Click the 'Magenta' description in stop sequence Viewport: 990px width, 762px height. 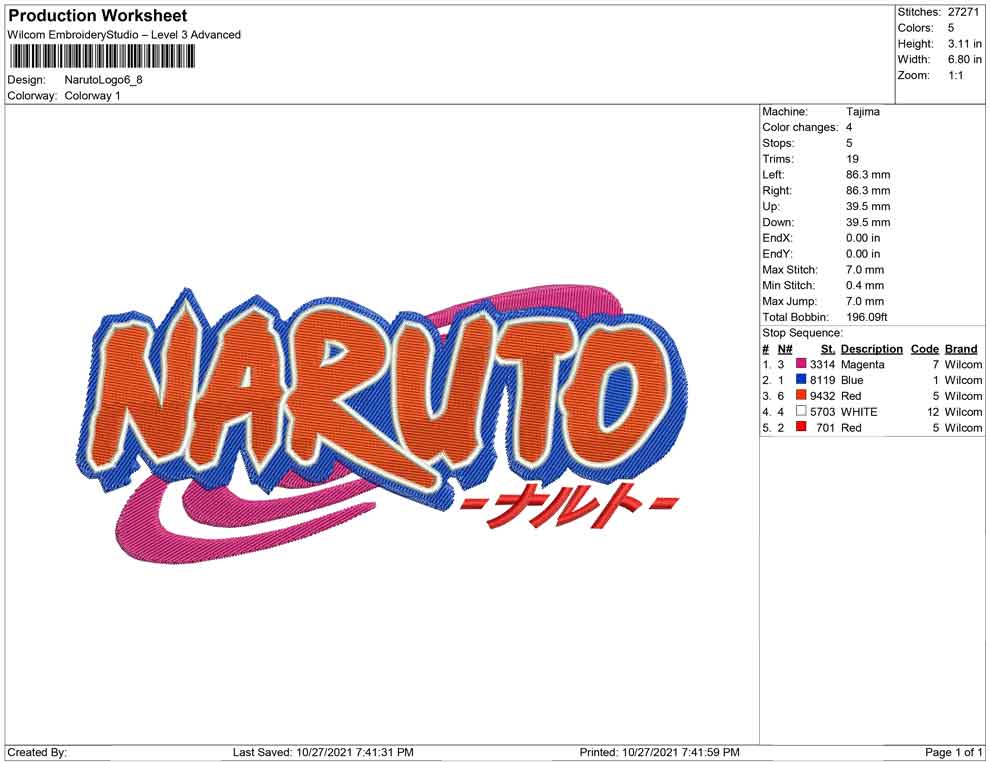[x=862, y=364]
